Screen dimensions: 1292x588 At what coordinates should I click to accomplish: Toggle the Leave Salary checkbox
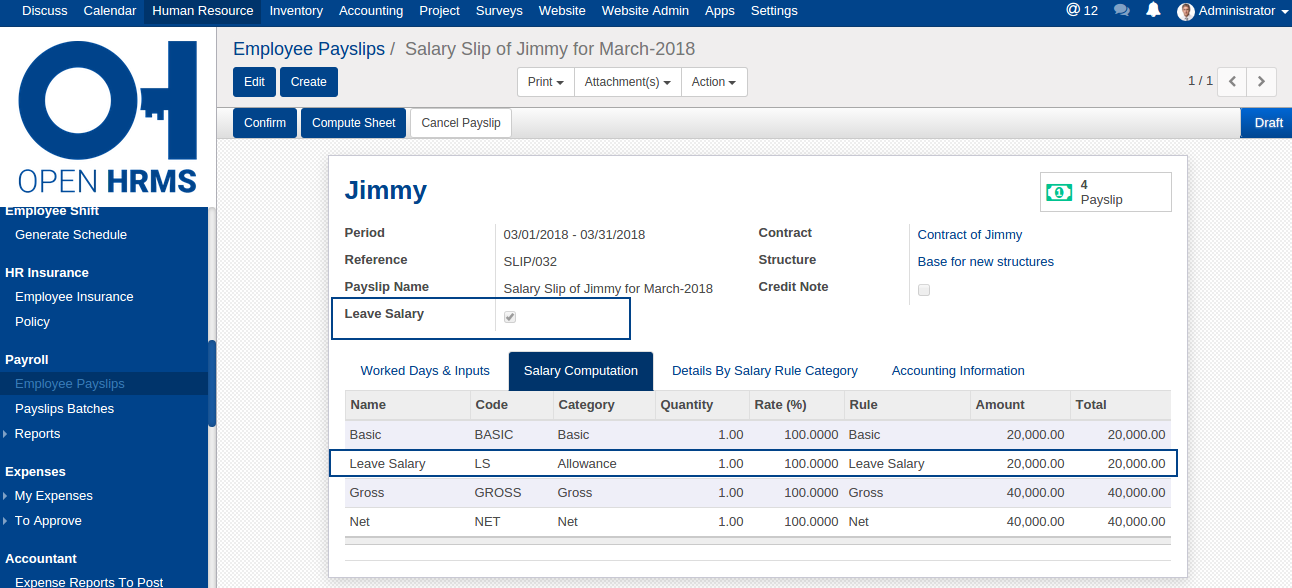[x=510, y=317]
